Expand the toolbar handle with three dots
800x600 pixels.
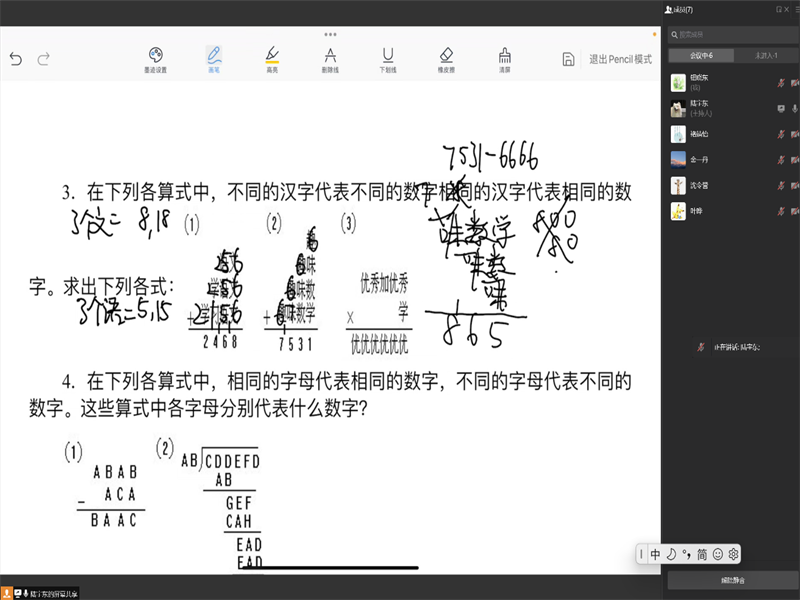pos(330,34)
